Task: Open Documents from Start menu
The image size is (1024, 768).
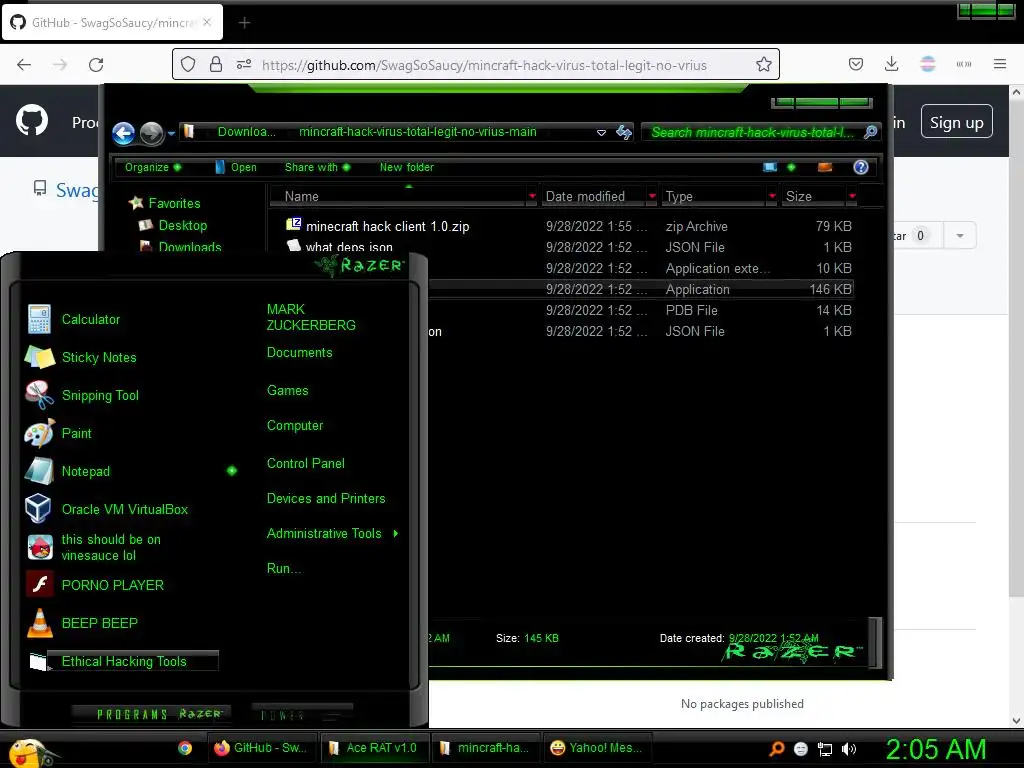Action: pos(299,353)
